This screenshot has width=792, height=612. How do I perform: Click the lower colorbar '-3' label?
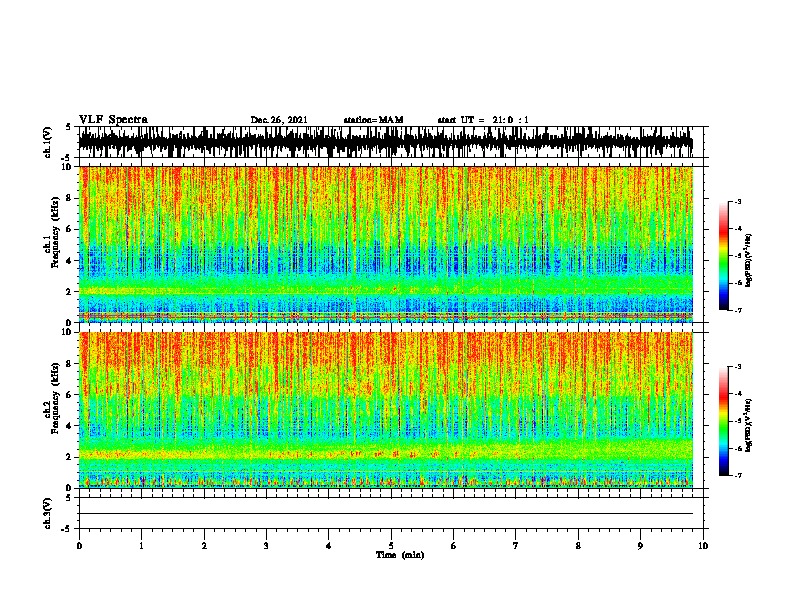coord(738,367)
